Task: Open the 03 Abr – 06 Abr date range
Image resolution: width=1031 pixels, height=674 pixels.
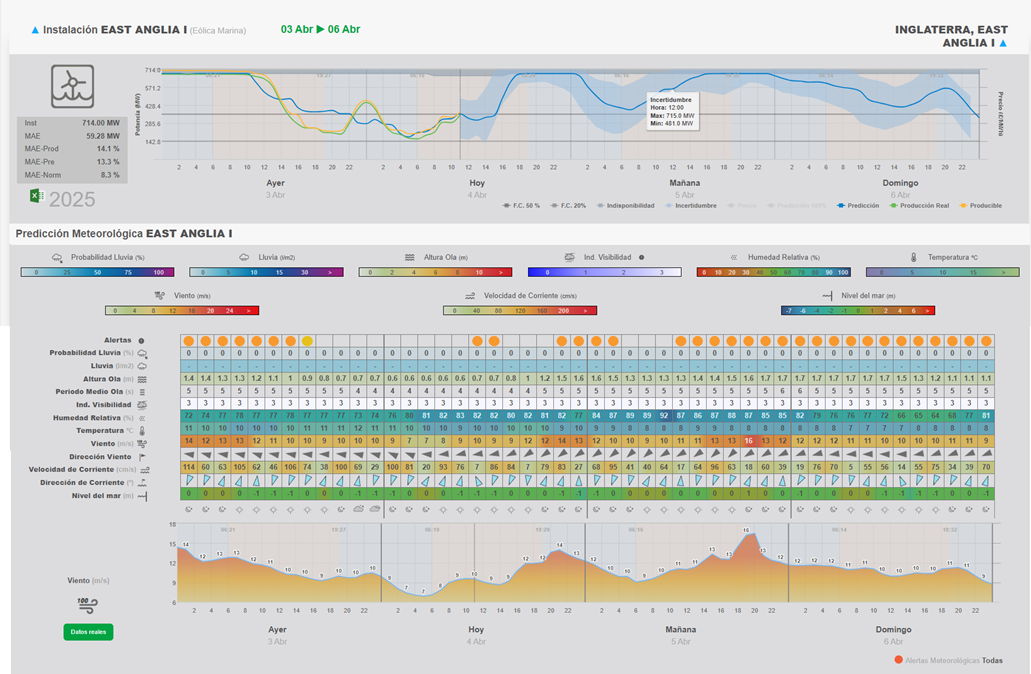Action: [320, 29]
